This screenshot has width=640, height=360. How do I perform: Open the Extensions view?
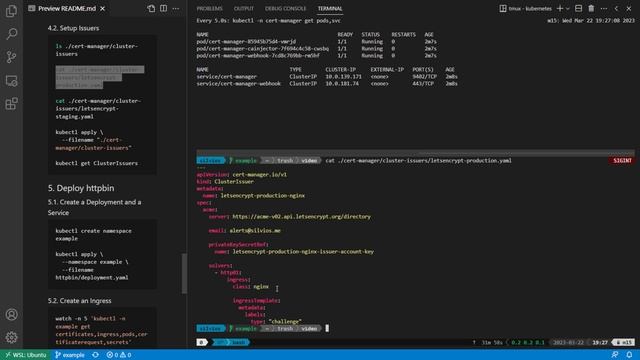pos(11,104)
